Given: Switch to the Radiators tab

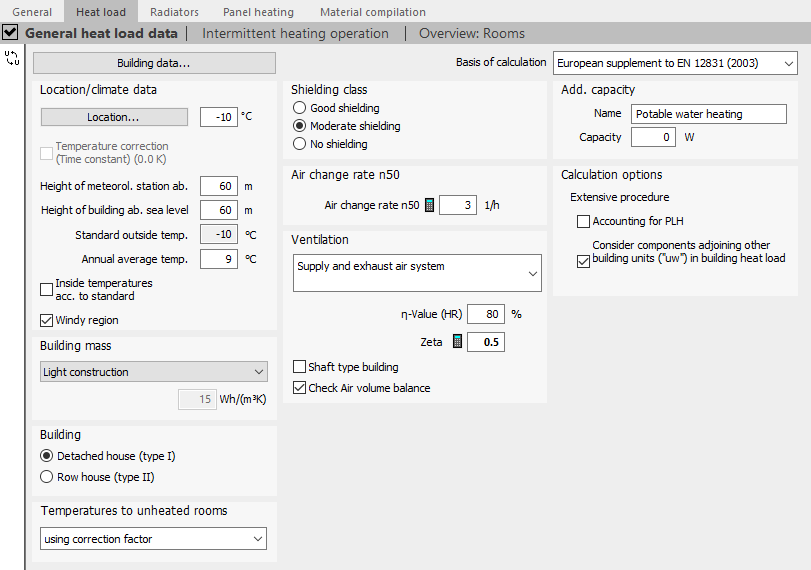Looking at the screenshot, I should (174, 12).
